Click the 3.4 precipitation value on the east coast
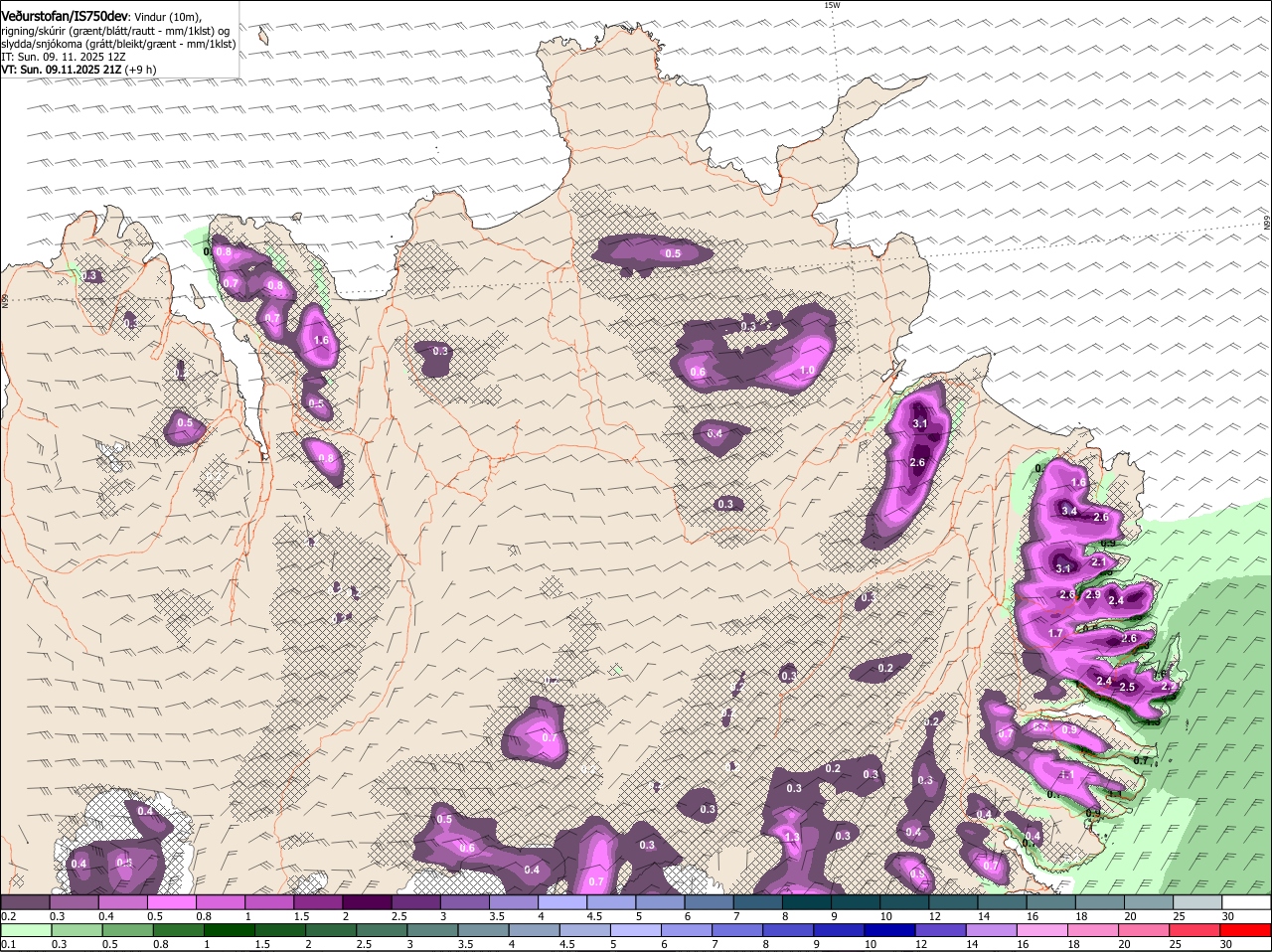The image size is (1272, 952). pyautogui.click(x=1069, y=511)
